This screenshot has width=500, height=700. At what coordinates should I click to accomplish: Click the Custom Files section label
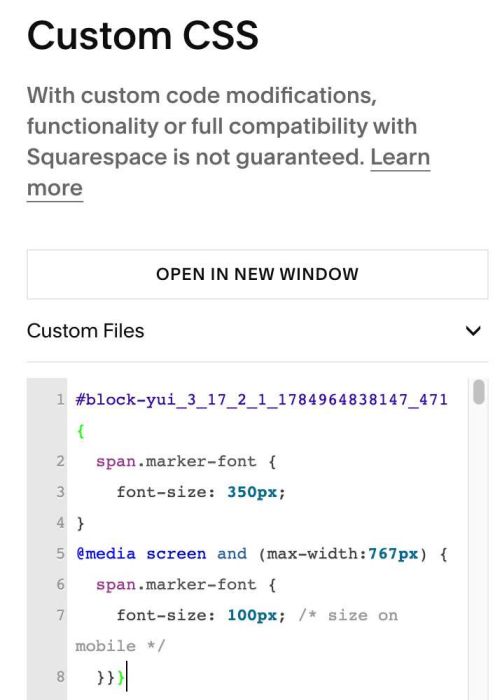coord(85,331)
